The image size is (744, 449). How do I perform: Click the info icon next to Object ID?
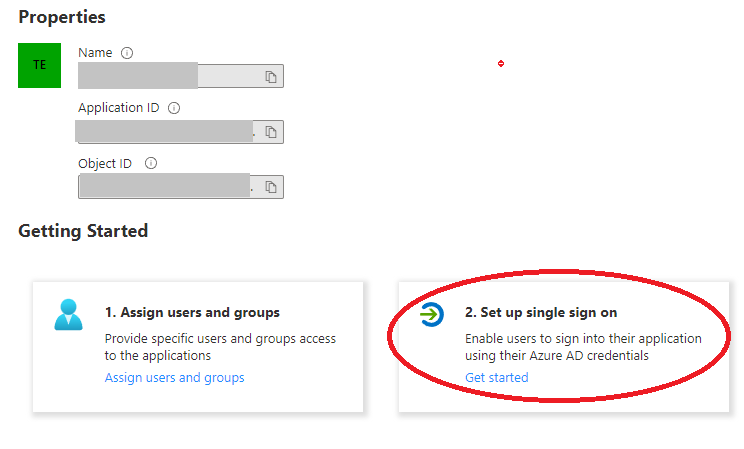coord(151,163)
